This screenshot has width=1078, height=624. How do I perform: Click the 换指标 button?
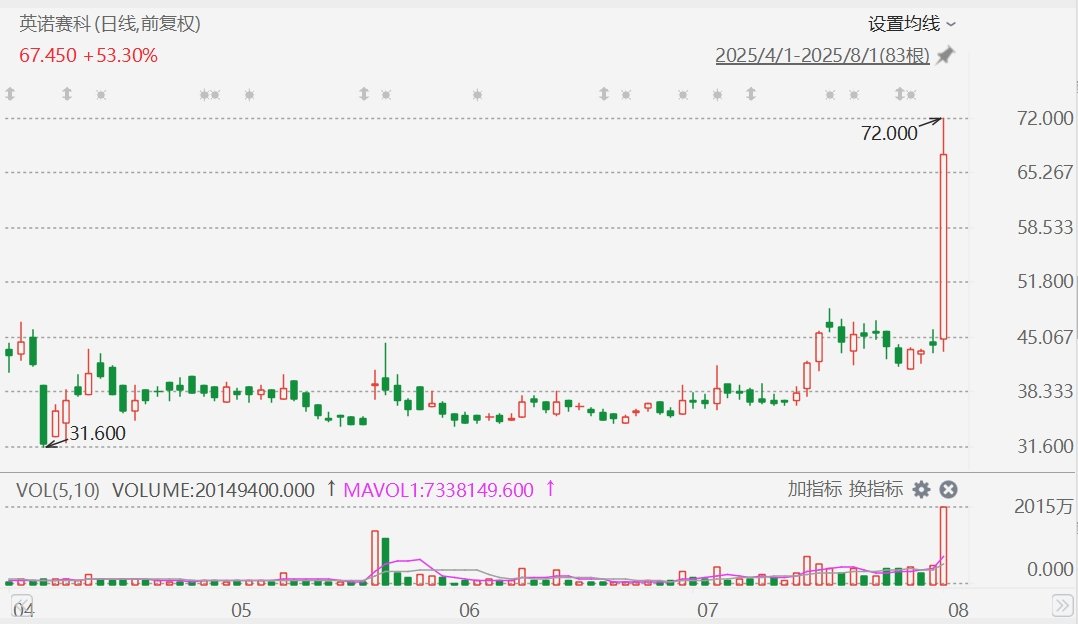point(876,489)
